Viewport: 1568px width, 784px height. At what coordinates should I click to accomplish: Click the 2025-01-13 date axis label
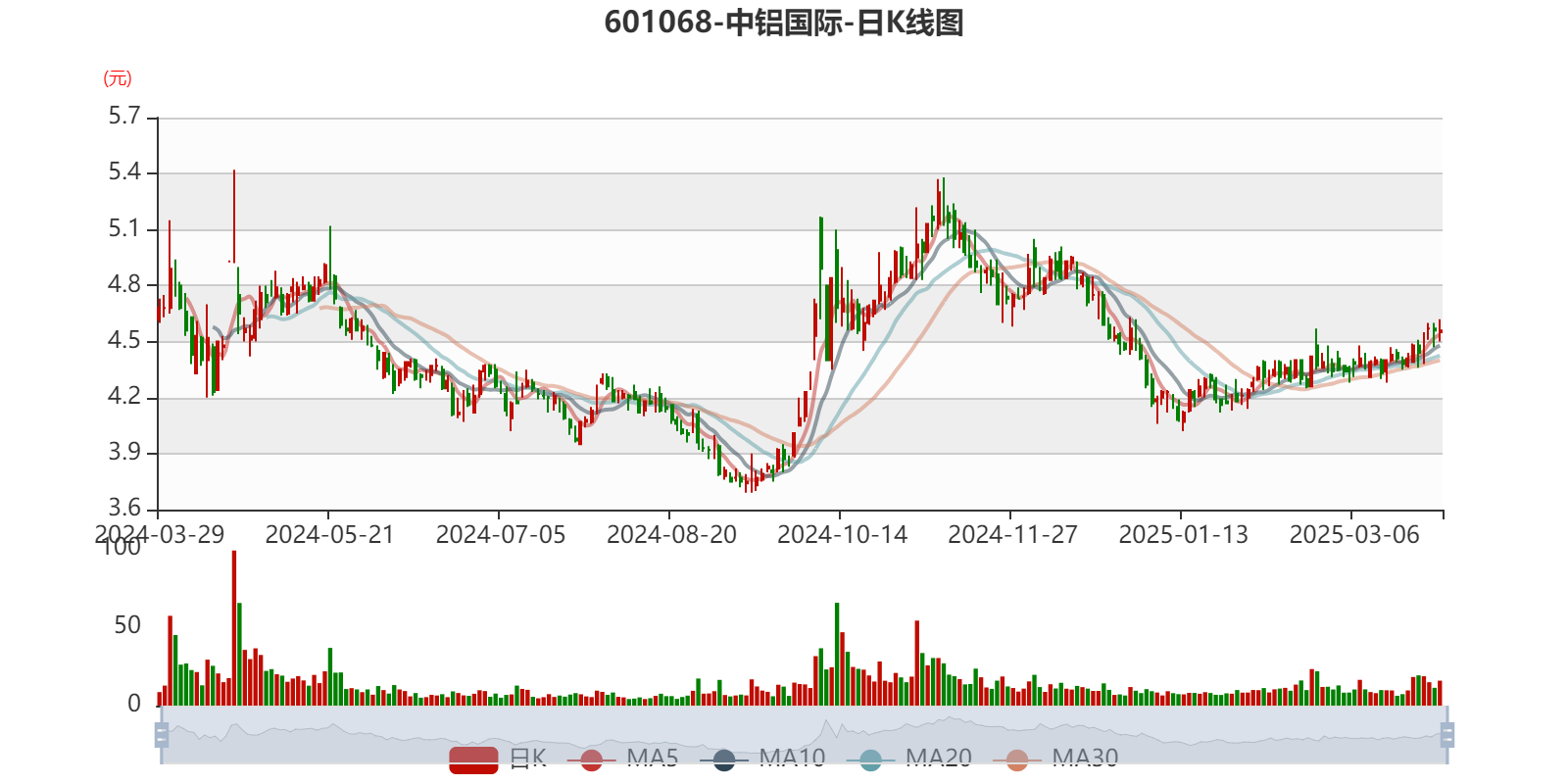tap(1183, 535)
